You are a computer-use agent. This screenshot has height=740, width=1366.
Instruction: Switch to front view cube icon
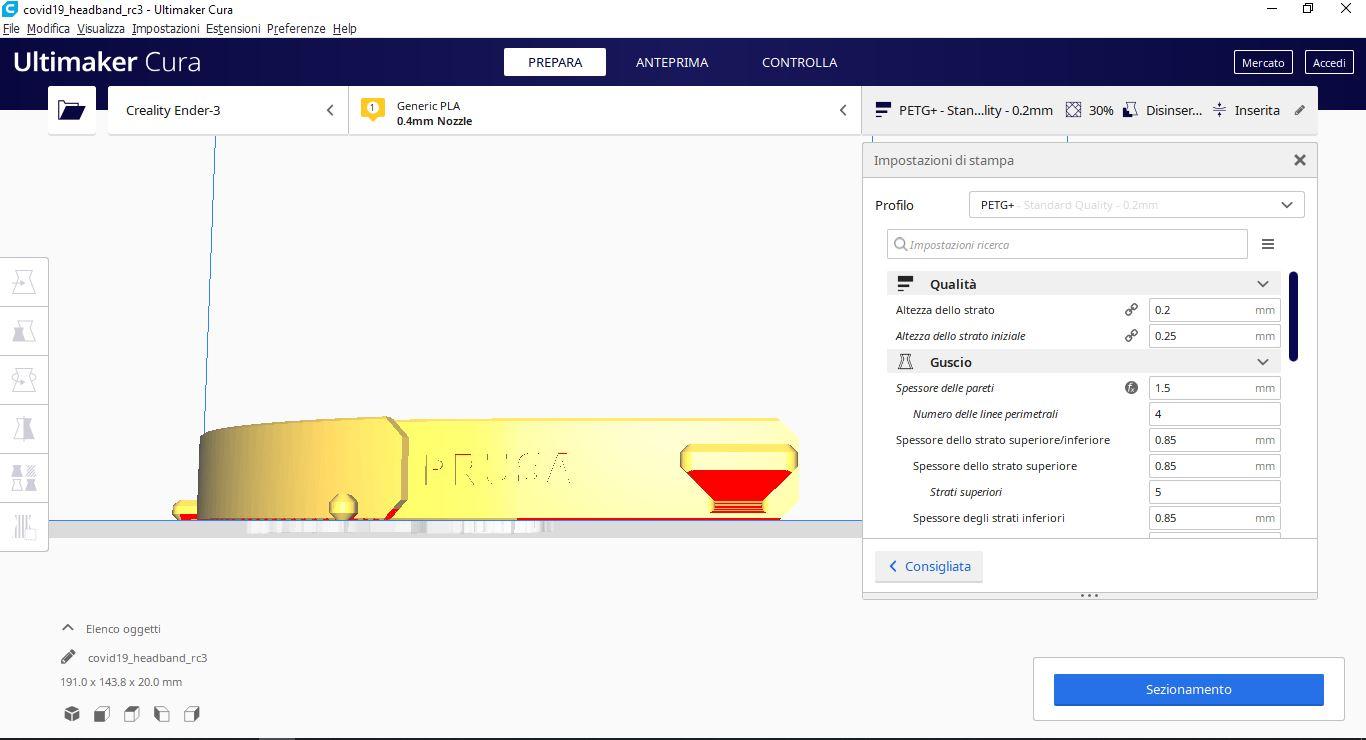point(102,714)
